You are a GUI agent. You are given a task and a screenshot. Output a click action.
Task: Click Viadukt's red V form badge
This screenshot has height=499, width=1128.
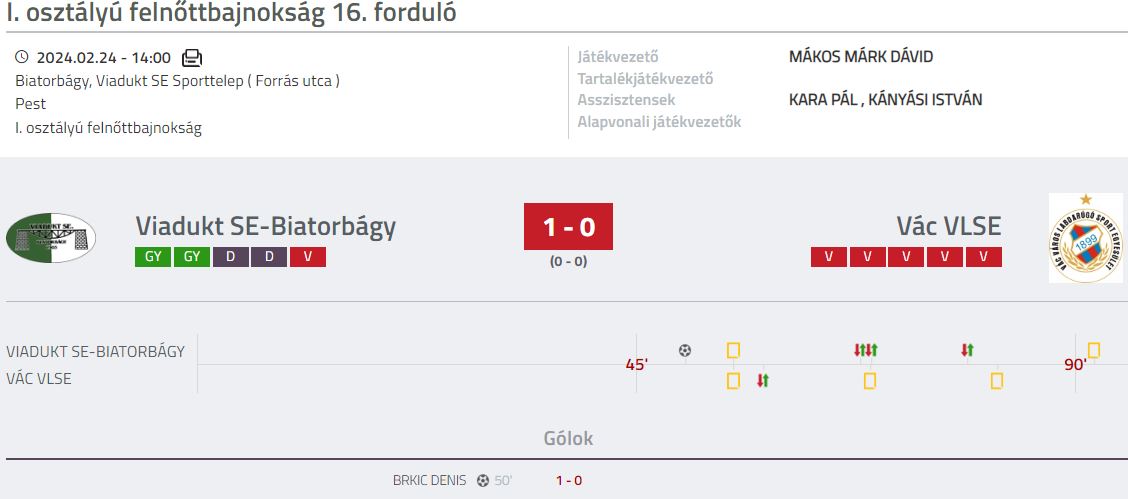point(308,257)
